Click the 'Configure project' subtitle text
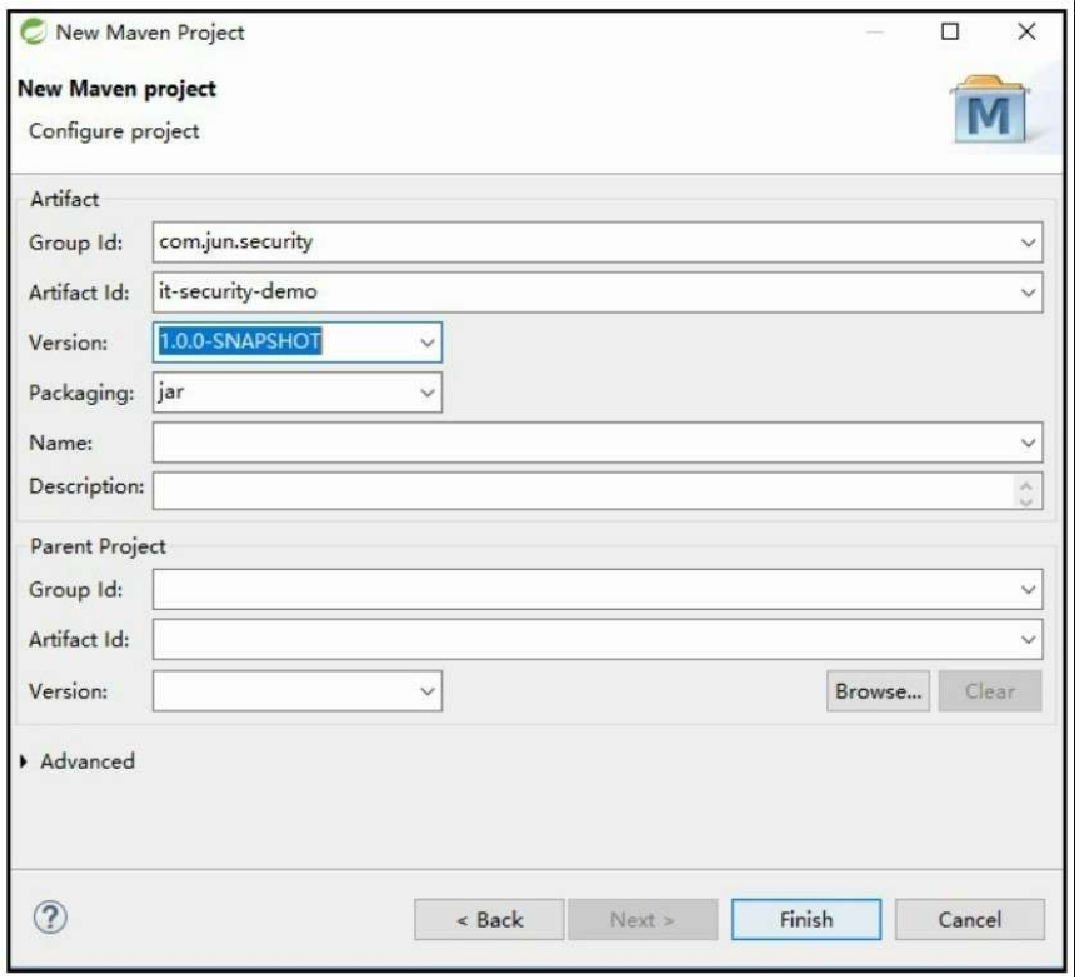Screen dimensions: 1075x977 pos(114,131)
